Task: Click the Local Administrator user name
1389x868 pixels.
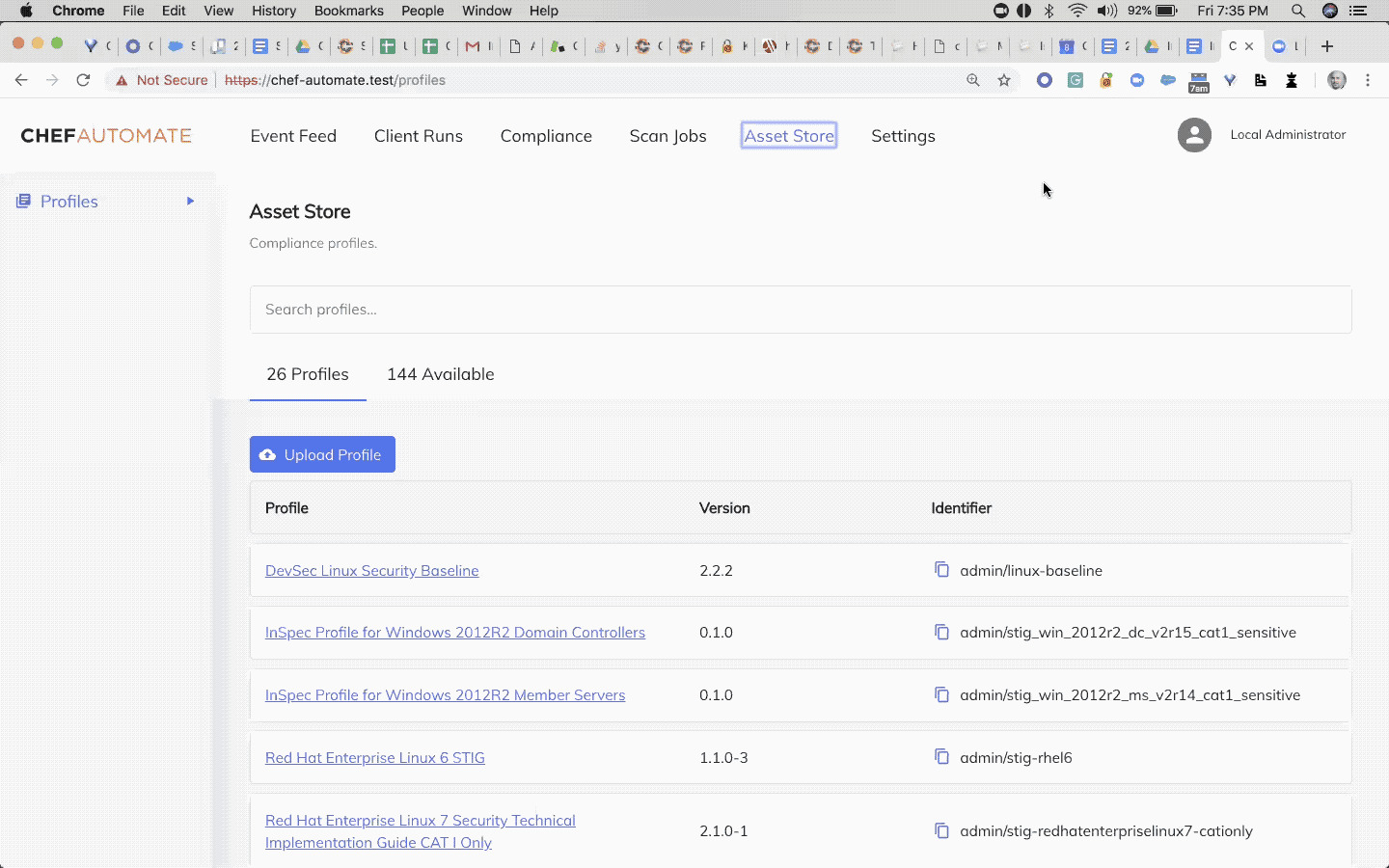Action: 1288,134
